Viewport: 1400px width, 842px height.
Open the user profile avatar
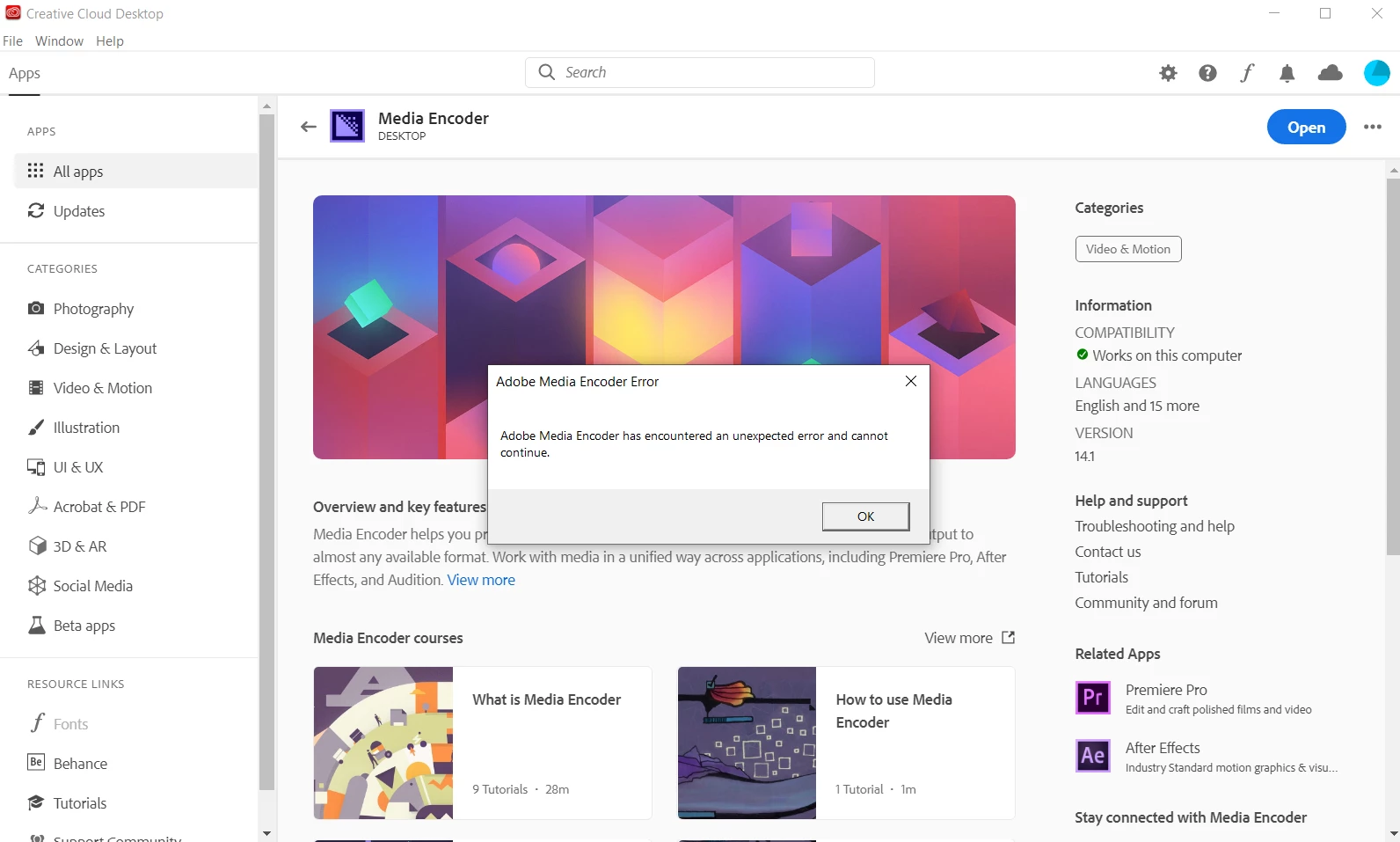click(1377, 73)
